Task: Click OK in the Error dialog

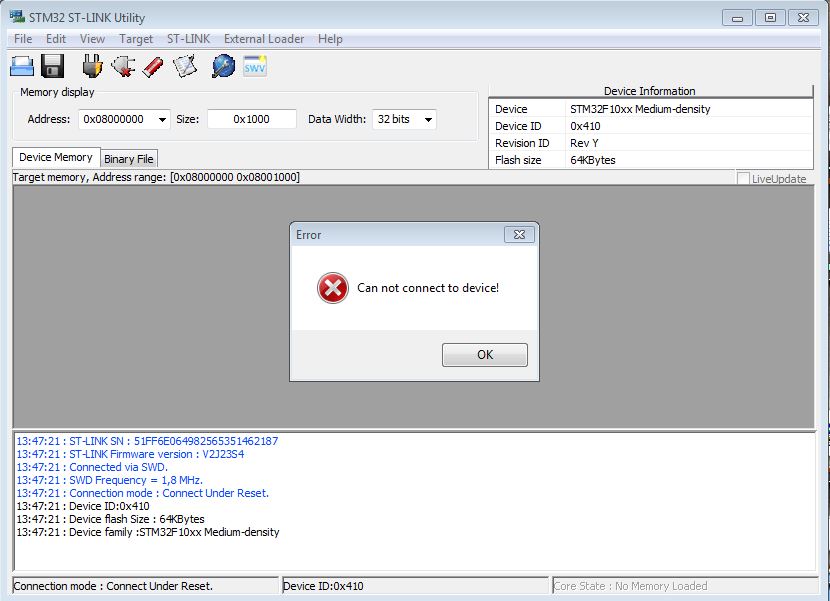Action: pos(485,355)
